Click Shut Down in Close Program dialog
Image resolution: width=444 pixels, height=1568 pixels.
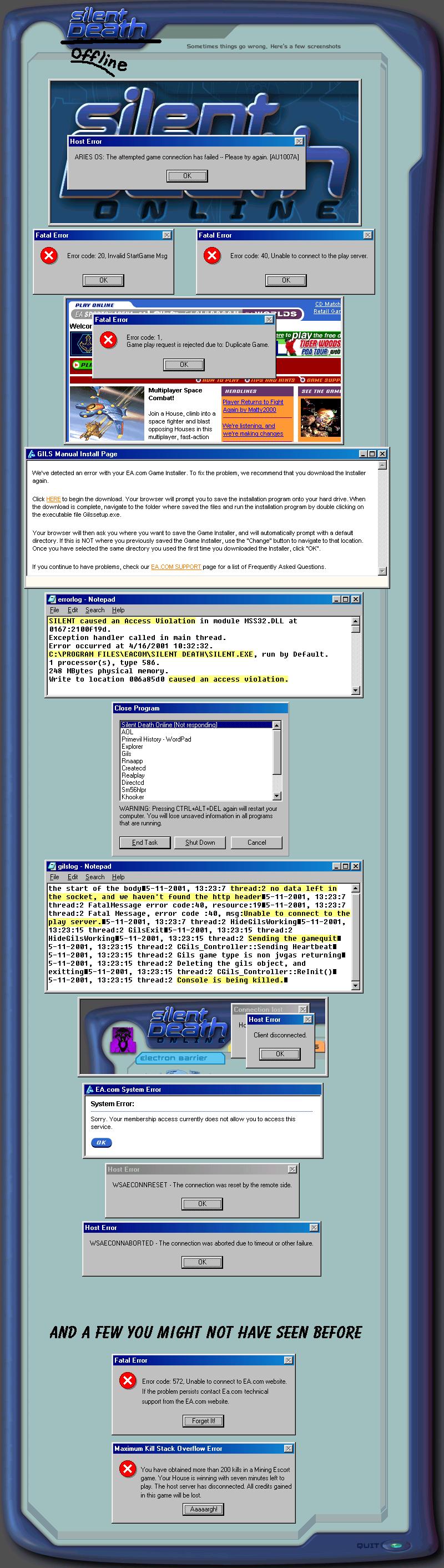pyautogui.click(x=200, y=843)
